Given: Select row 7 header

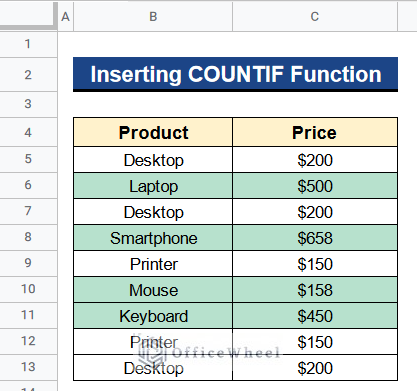Looking at the screenshot, I should (x=28, y=211).
